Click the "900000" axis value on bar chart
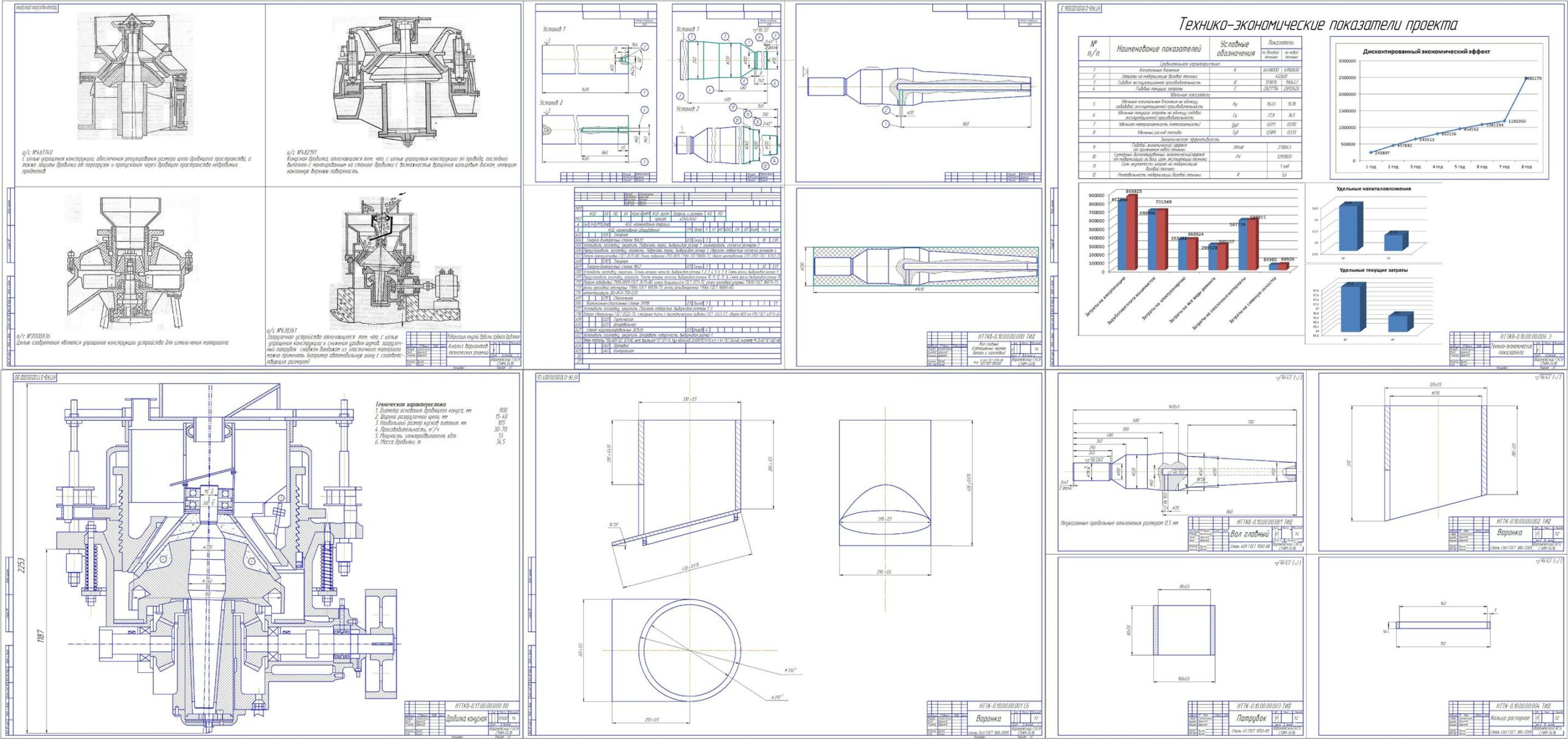Image resolution: width=1568 pixels, height=739 pixels. pyautogui.click(x=1095, y=196)
